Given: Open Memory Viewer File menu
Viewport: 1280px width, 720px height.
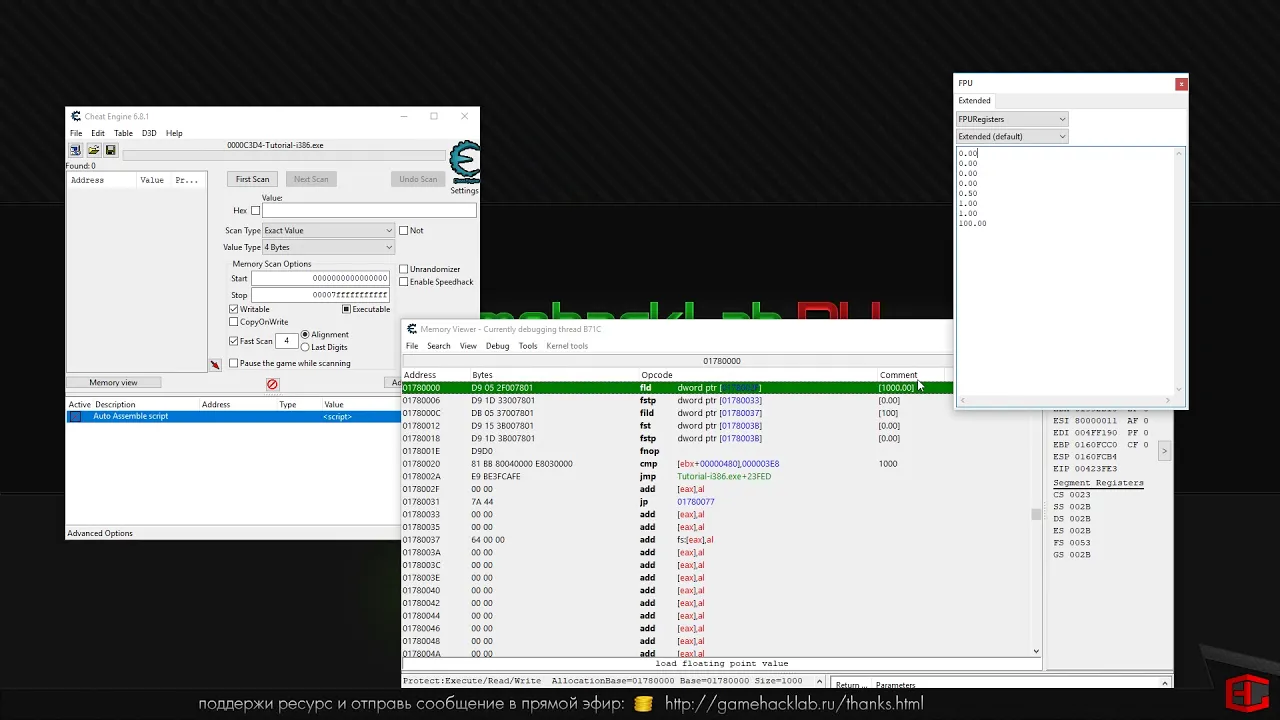Looking at the screenshot, I should click(x=412, y=346).
